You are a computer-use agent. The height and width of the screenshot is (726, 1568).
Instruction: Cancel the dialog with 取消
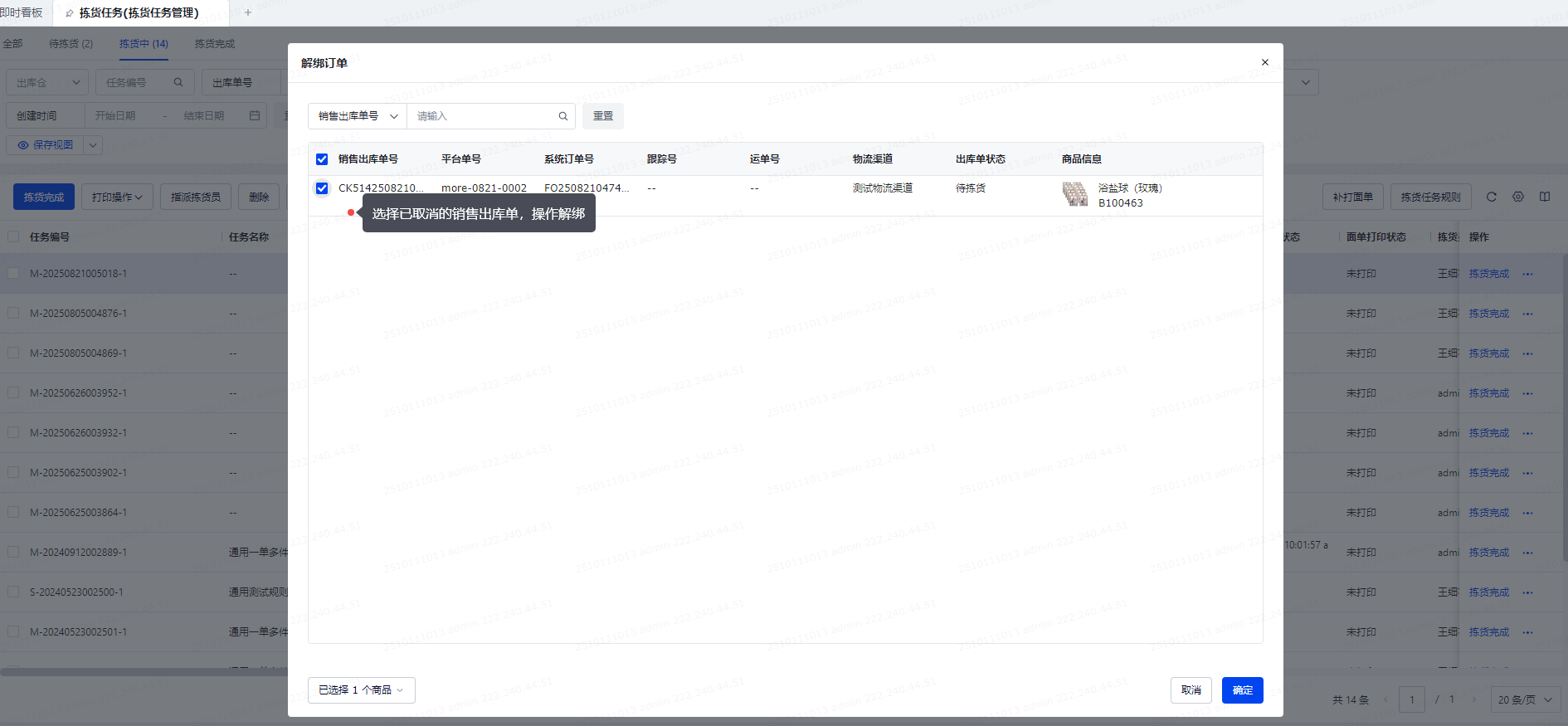(x=1191, y=690)
